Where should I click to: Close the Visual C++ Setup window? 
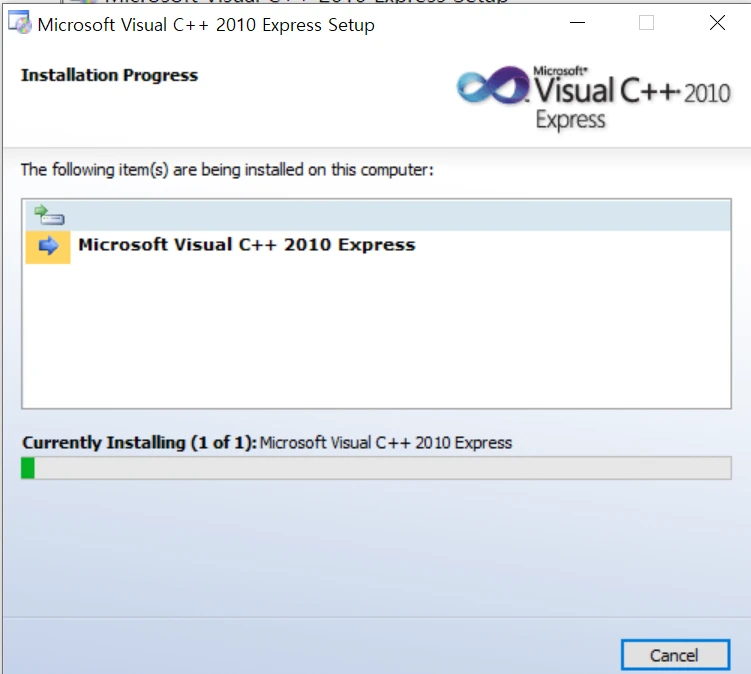[x=717, y=24]
